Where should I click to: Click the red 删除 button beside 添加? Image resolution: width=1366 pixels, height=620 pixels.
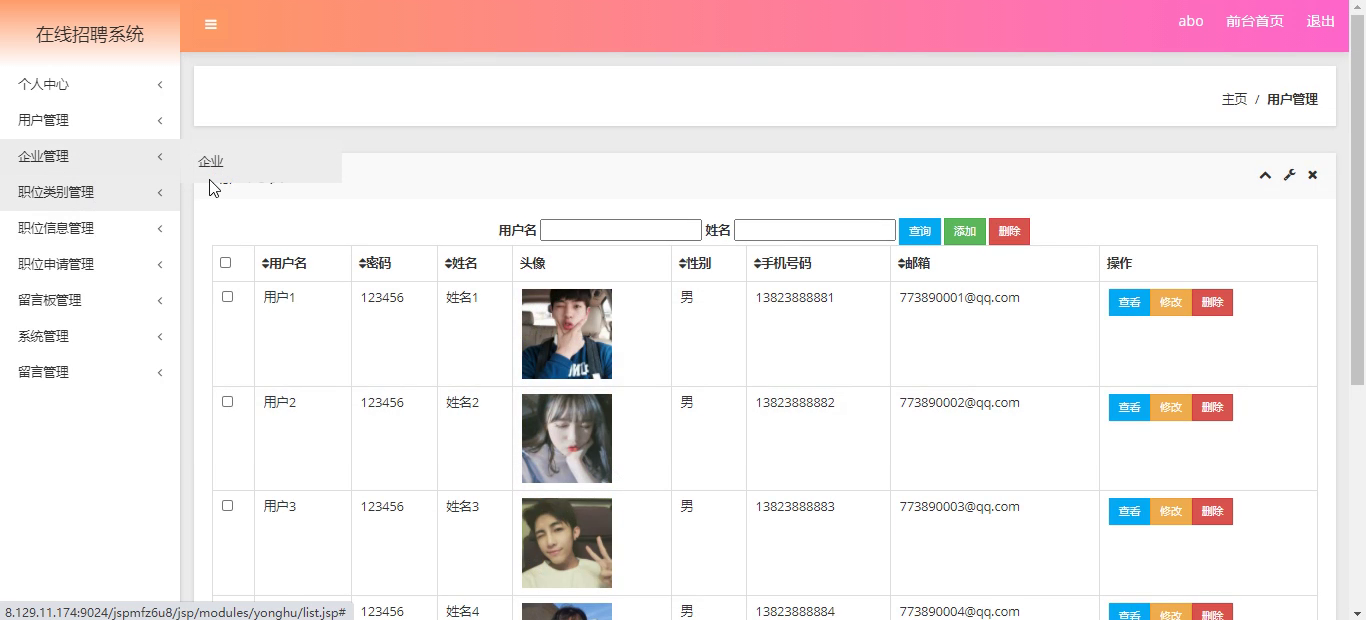(1009, 231)
